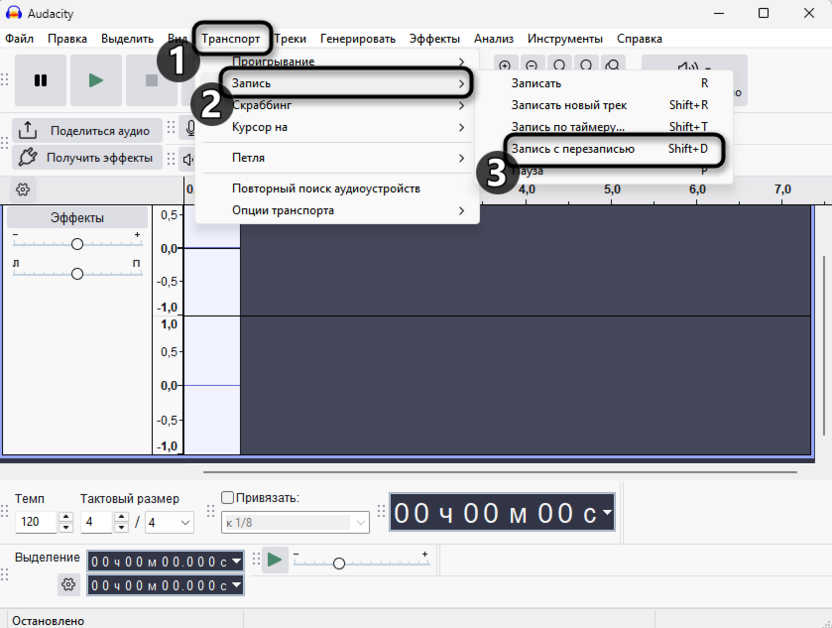The image size is (832, 628).
Task: Click the Темп label
Action: click(30, 499)
